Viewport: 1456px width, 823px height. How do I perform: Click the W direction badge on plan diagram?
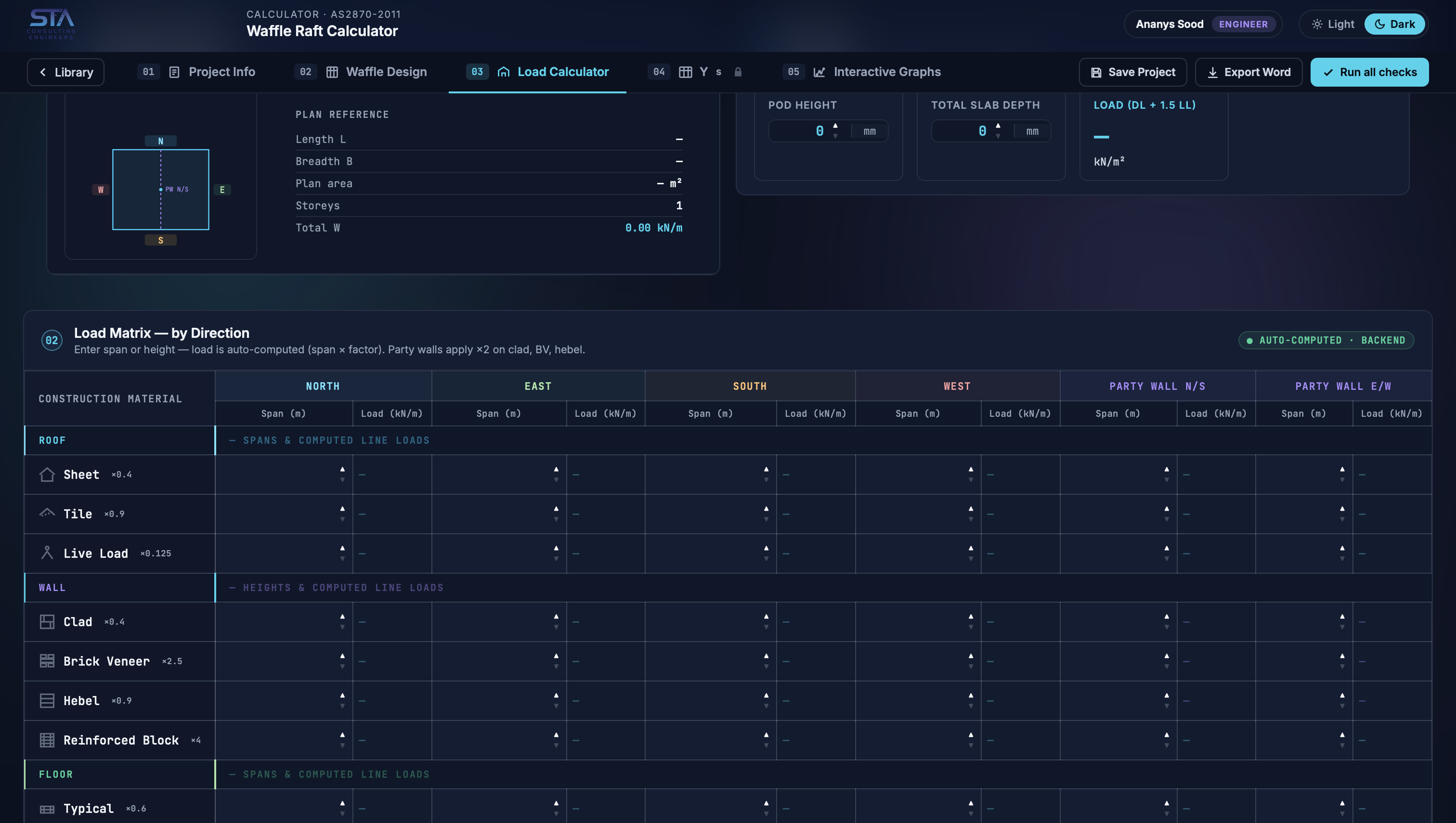(x=100, y=190)
